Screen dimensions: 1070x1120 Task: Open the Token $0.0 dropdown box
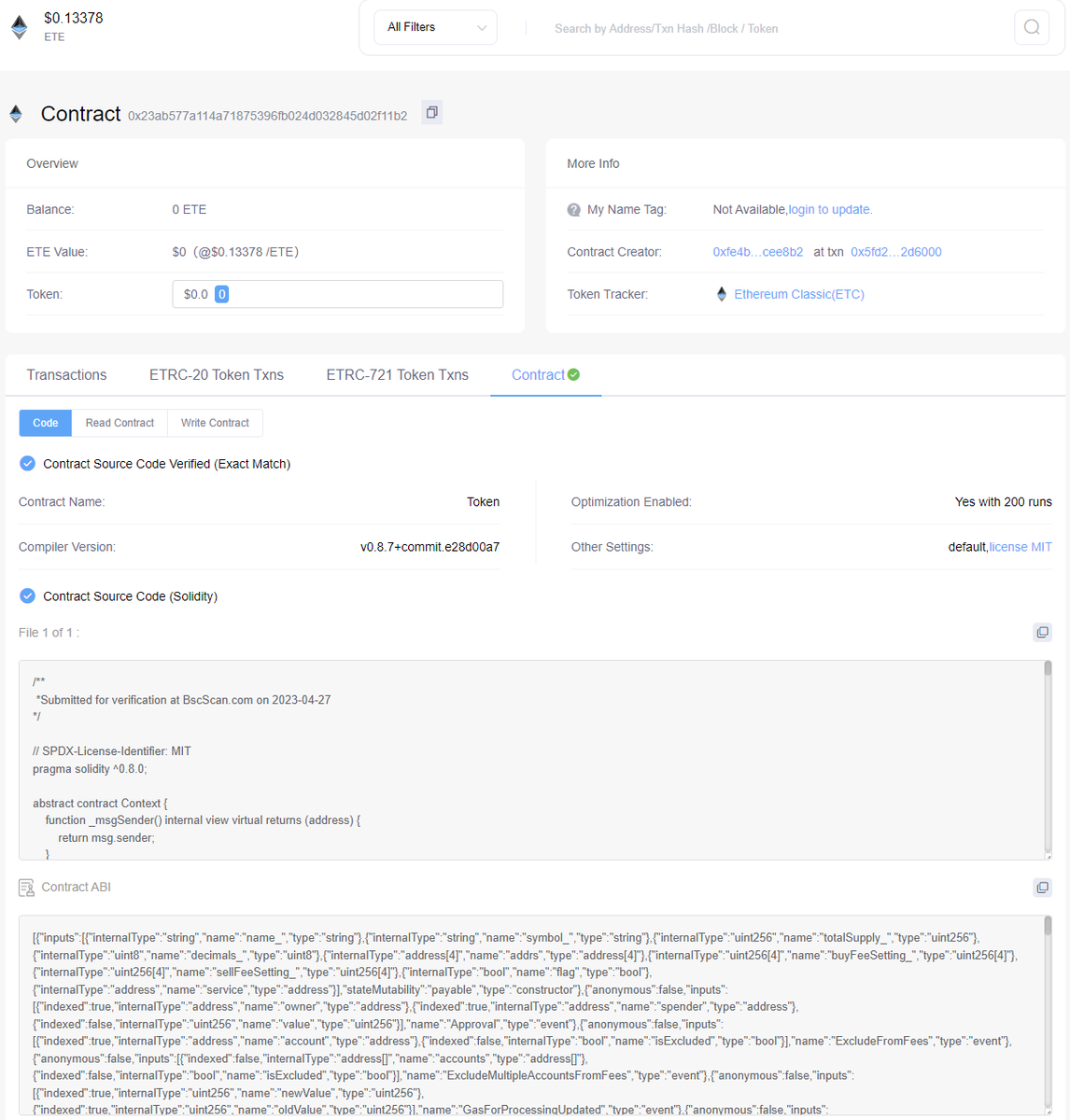[x=338, y=294]
